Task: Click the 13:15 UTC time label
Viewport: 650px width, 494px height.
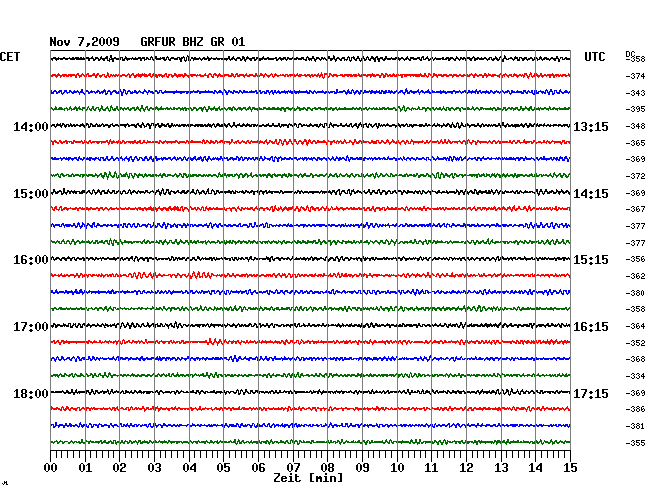Action: tap(591, 127)
